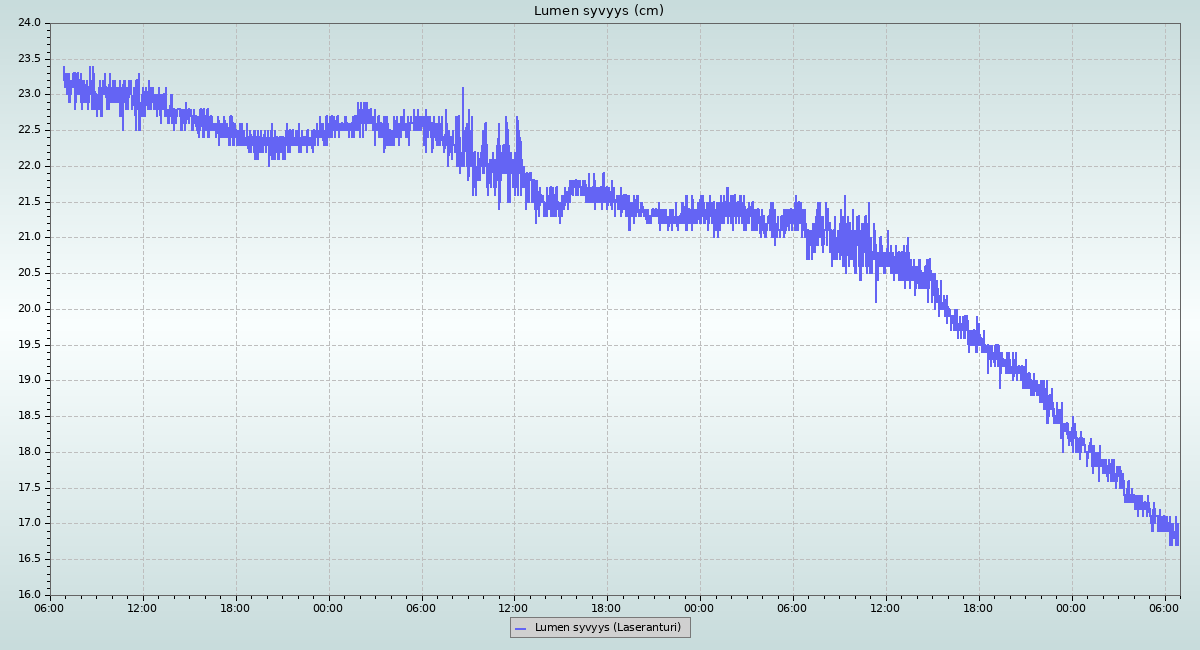The image size is (1200, 650).
Task: Click the 16.0 y-axis label at bottom
Action: click(x=29, y=595)
